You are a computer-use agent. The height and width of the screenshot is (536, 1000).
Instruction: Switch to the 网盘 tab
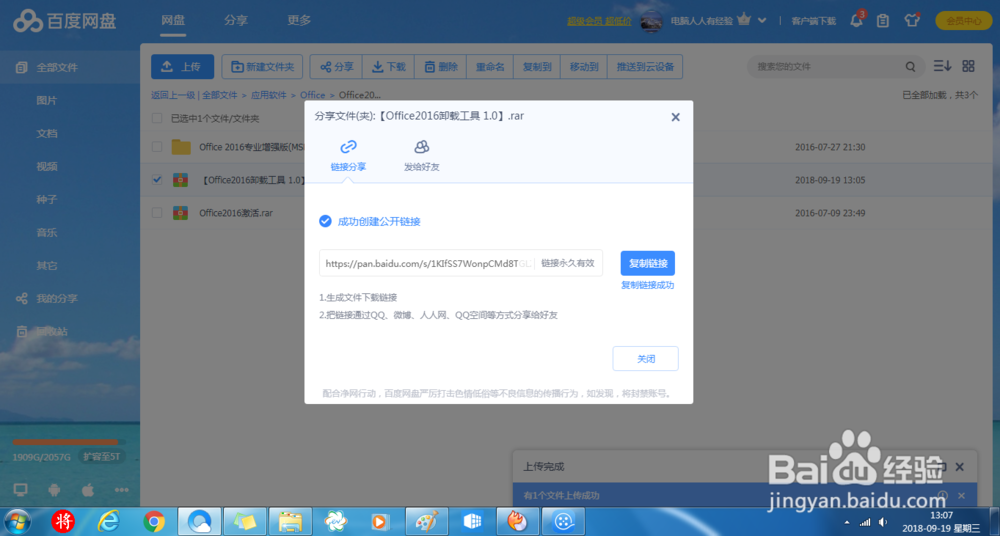coord(173,20)
